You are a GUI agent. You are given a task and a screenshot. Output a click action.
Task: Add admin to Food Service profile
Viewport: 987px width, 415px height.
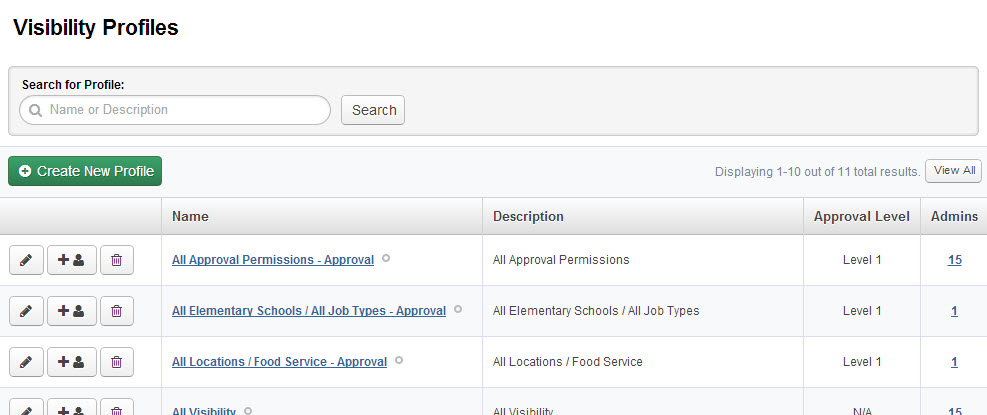[72, 362]
